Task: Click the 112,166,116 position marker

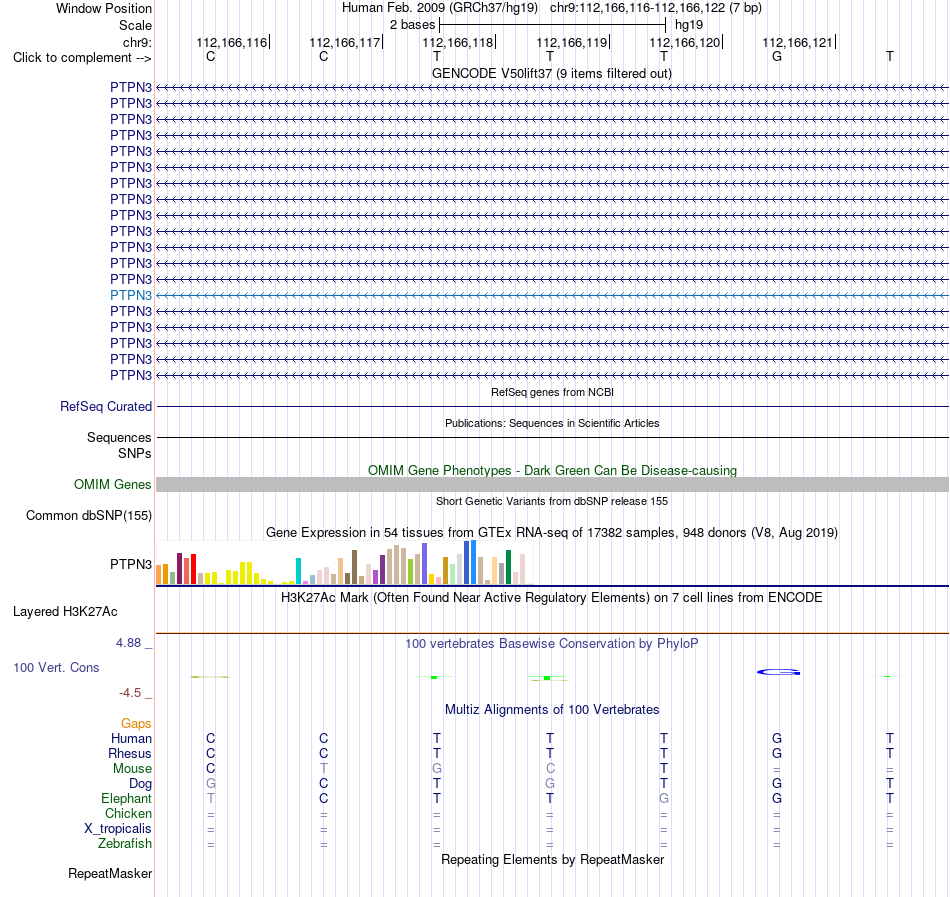Action: pyautogui.click(x=233, y=42)
